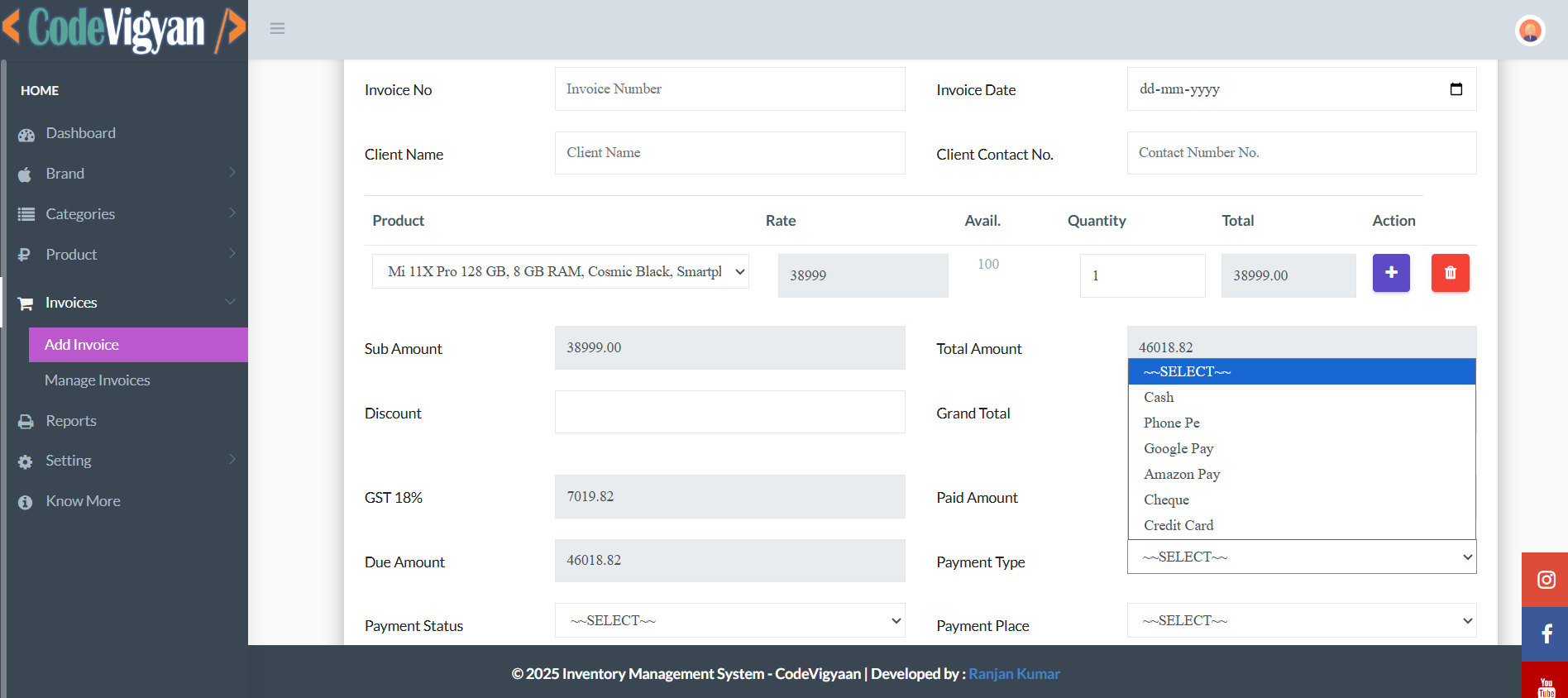The height and width of the screenshot is (698, 1568).
Task: Open the Ranjan Kumar footer link
Action: (1014, 674)
